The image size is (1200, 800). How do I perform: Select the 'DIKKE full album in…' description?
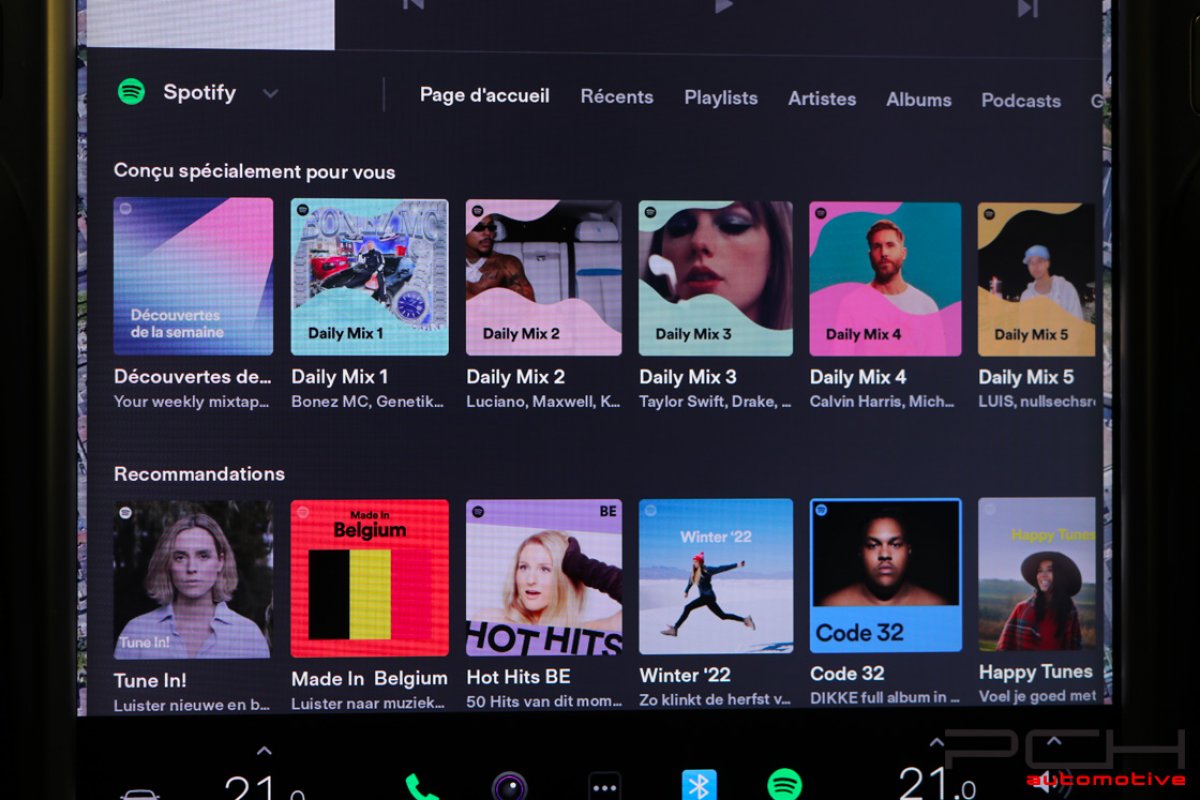[x=884, y=697]
